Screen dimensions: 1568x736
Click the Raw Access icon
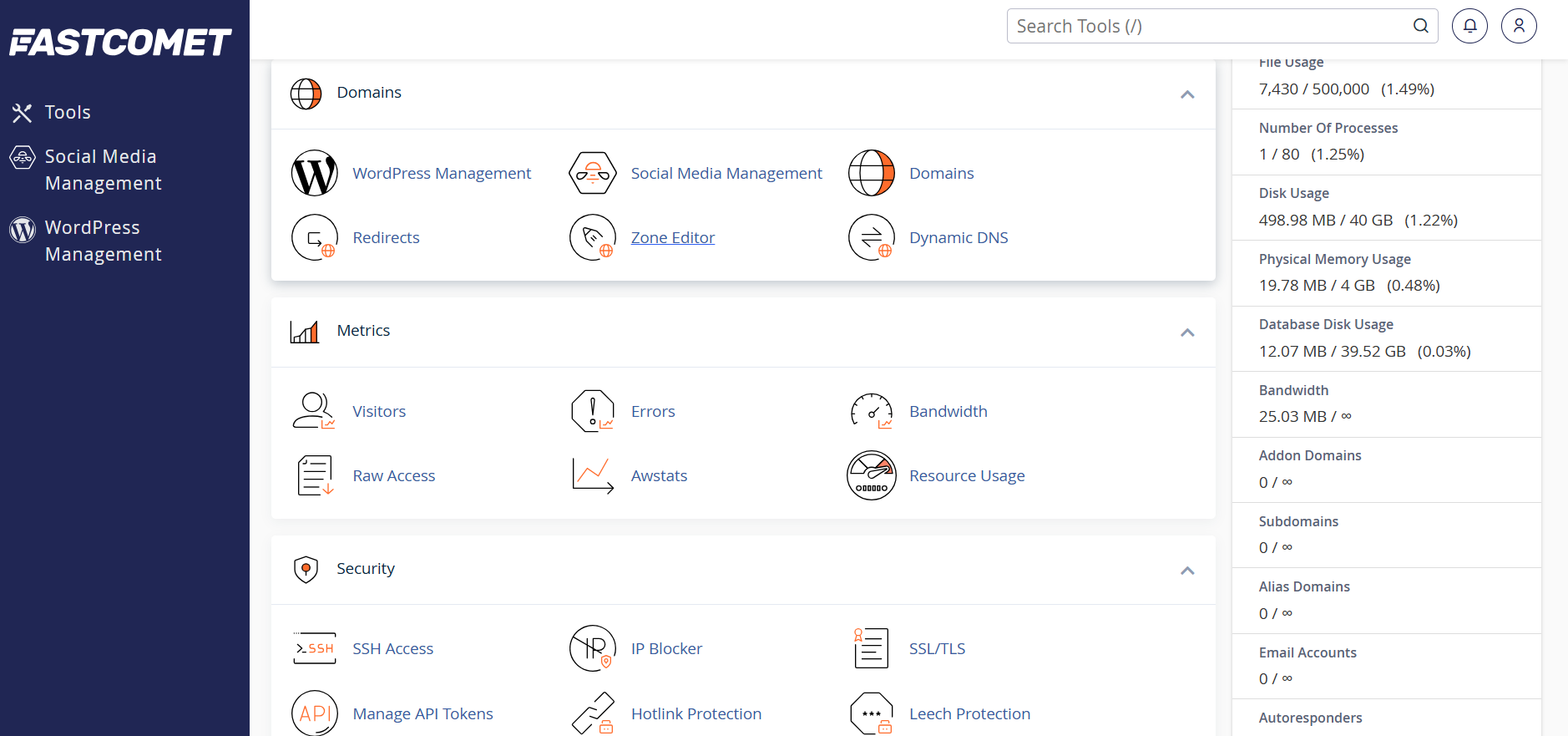pyautogui.click(x=316, y=475)
